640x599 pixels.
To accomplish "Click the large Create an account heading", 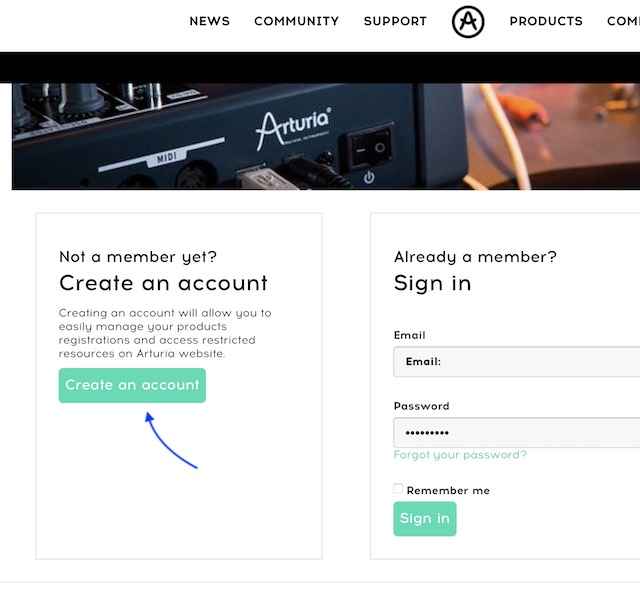I will 164,283.
